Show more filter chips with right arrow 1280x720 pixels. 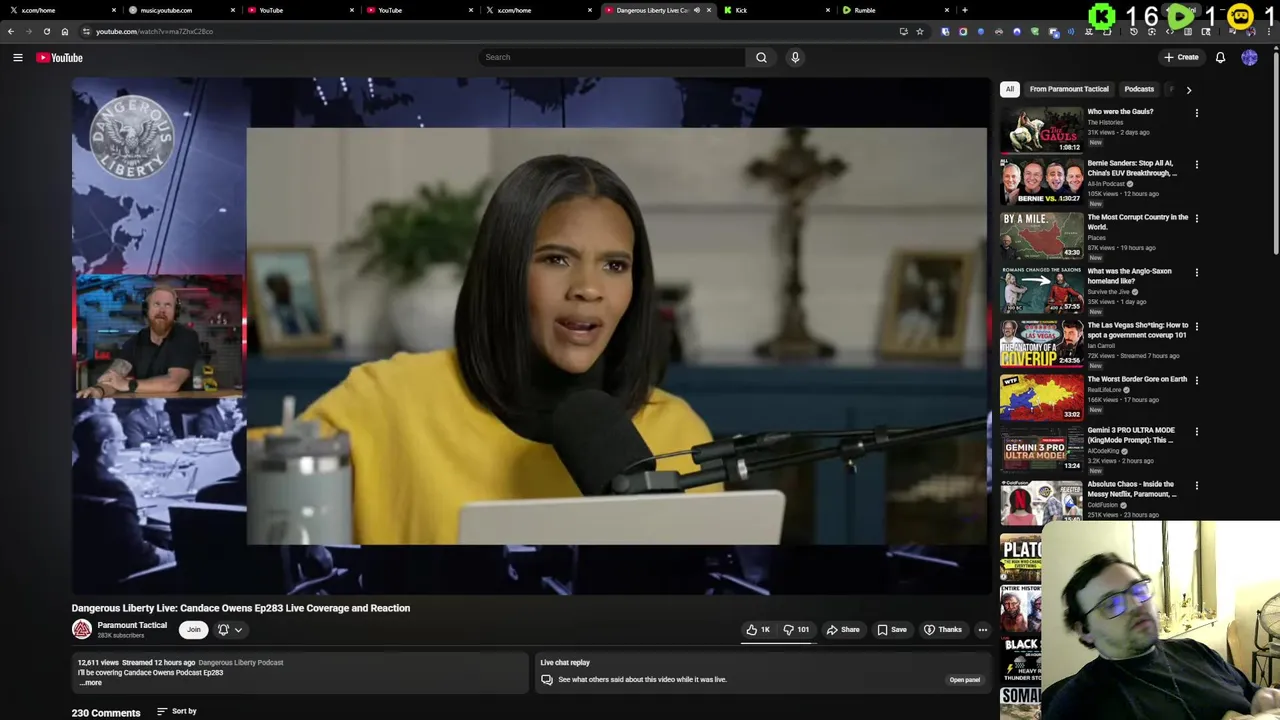1188,90
